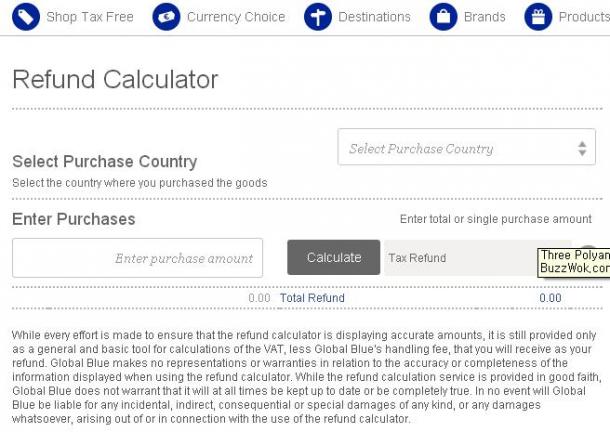Click the round icon beside Tax Refund field

point(588,247)
